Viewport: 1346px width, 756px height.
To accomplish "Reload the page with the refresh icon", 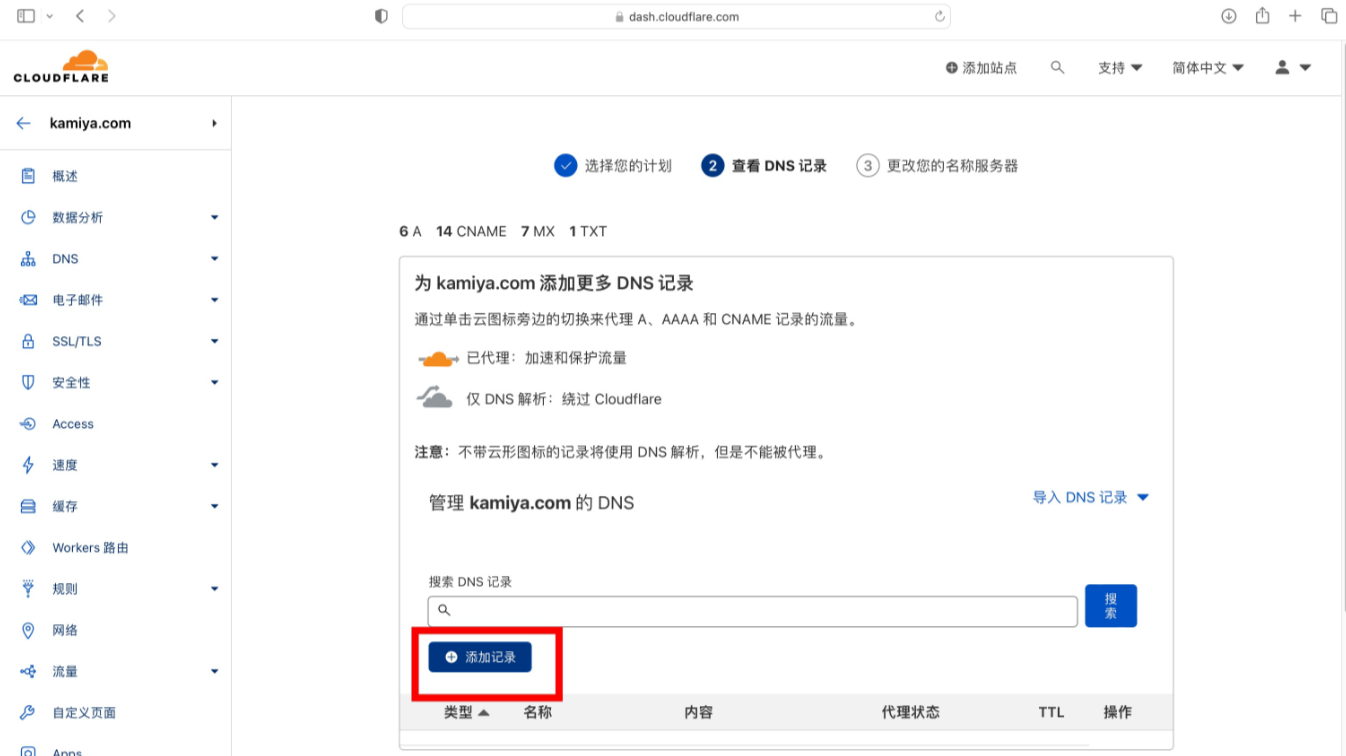I will tap(939, 16).
